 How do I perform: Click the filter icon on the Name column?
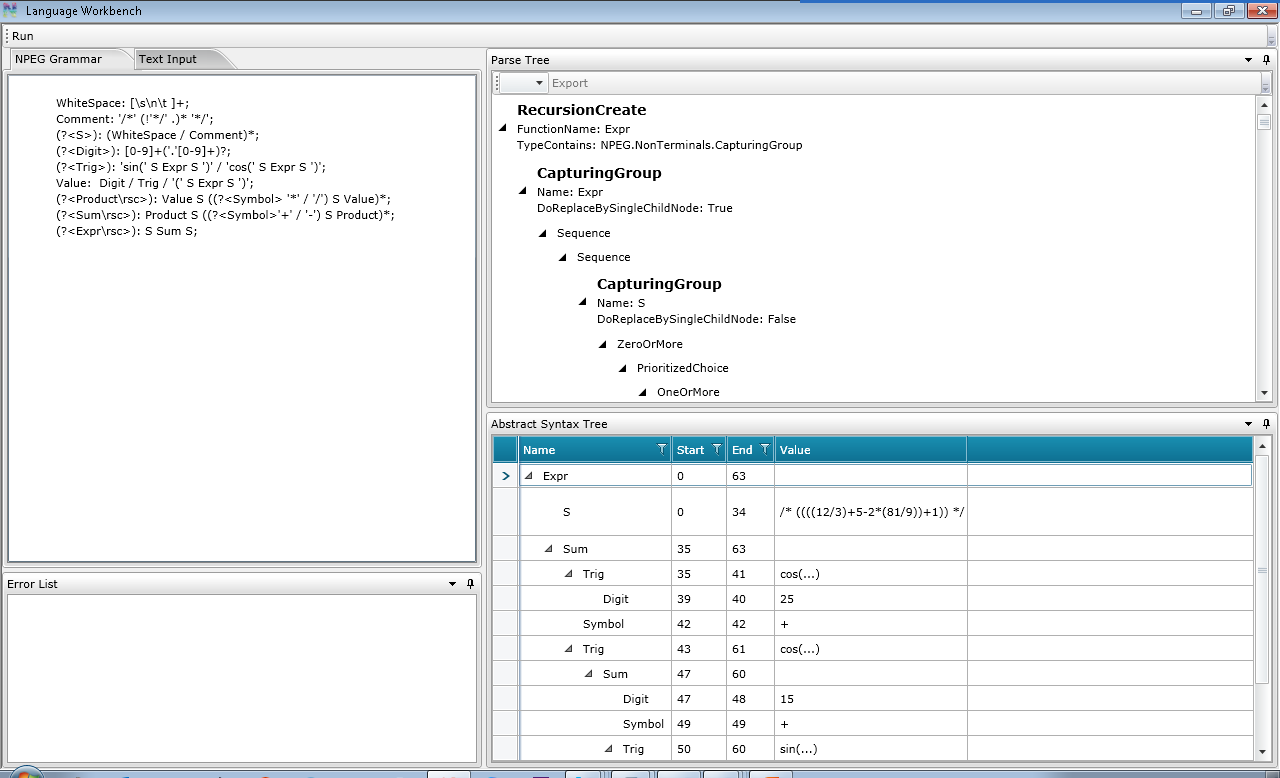(x=661, y=450)
